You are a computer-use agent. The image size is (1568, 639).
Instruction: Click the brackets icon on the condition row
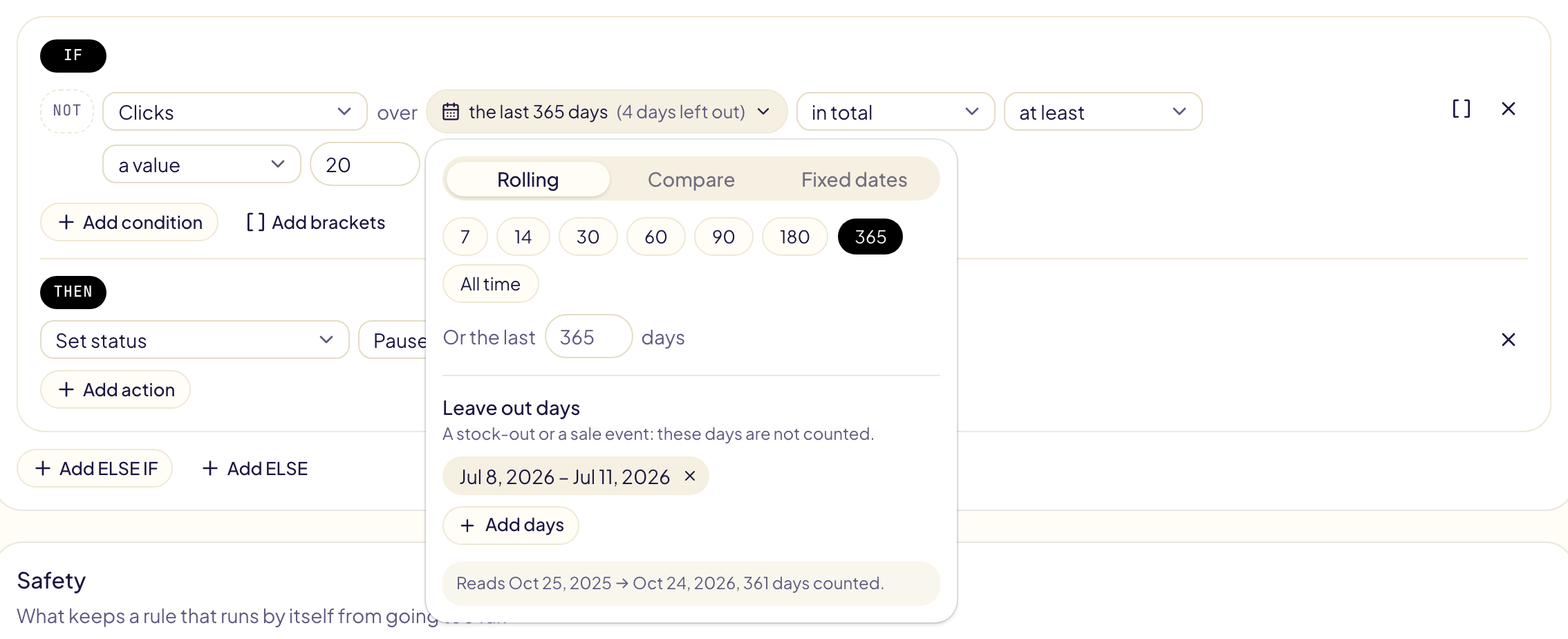[x=1461, y=109]
